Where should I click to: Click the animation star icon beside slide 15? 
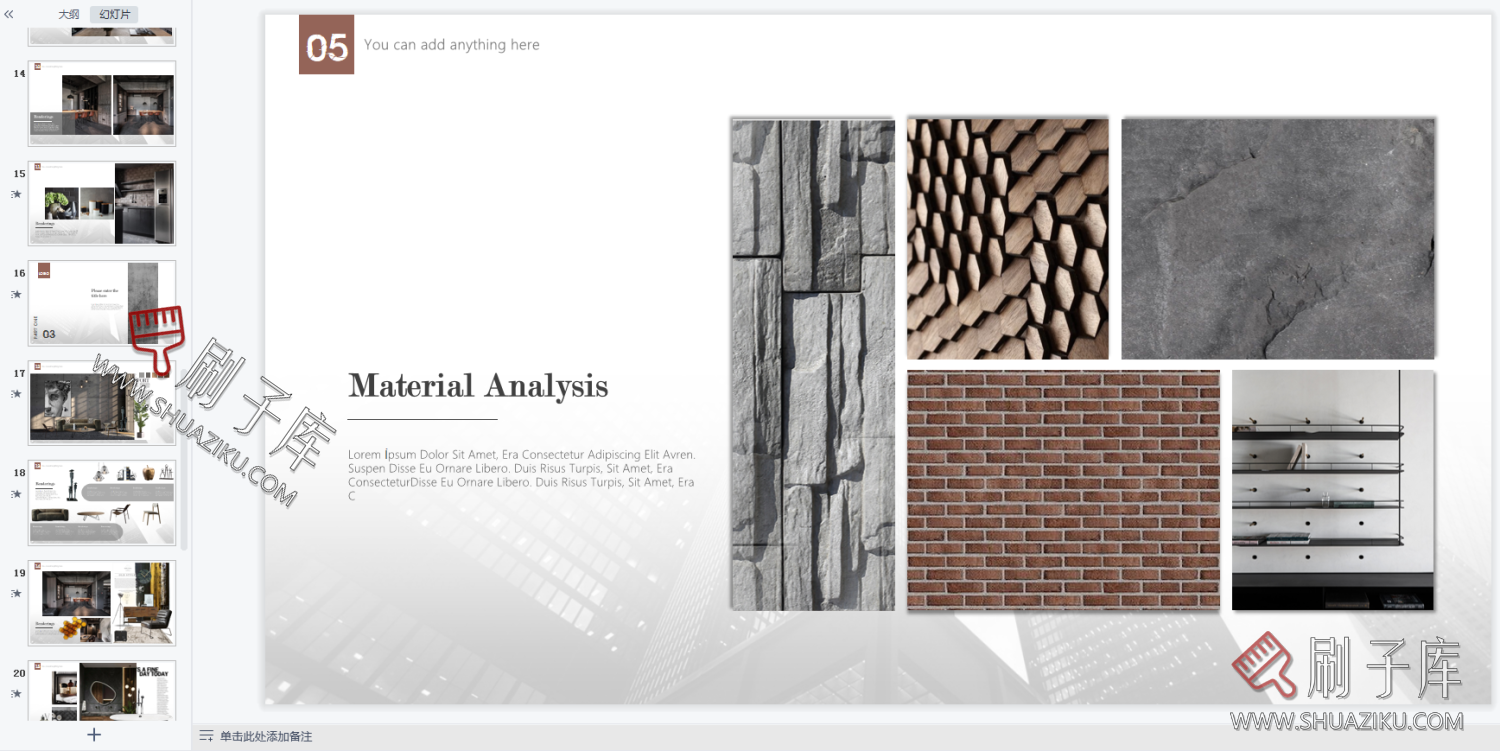click(16, 194)
